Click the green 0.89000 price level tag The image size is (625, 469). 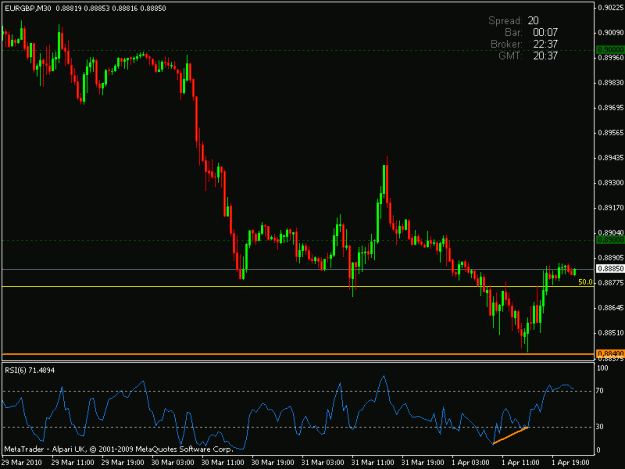[610, 240]
